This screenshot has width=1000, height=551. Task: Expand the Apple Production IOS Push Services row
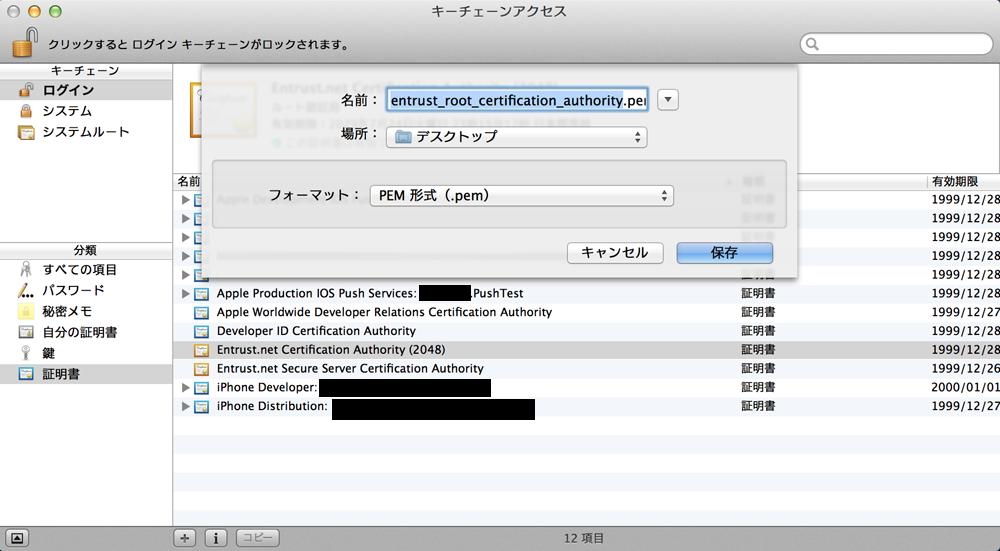[186, 294]
